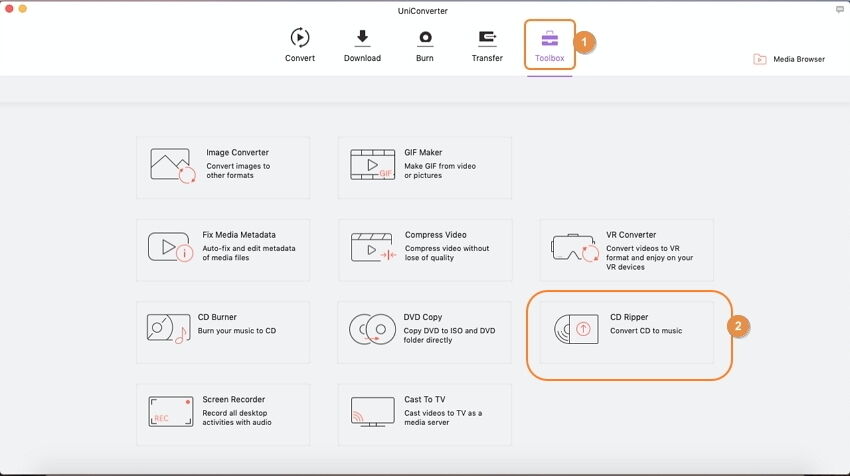
Task: Click the 'DVD Copy' title text
Action: (x=423, y=317)
